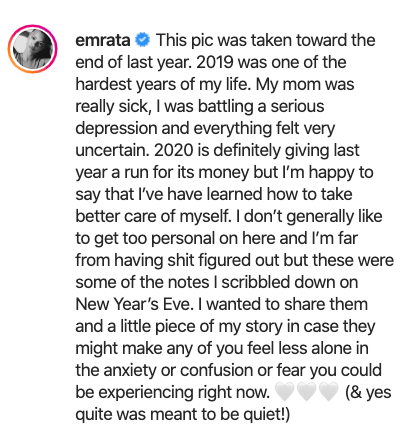Click the phrase "New Year's Eve"
Viewport: 409px width, 438px height.
134,304
